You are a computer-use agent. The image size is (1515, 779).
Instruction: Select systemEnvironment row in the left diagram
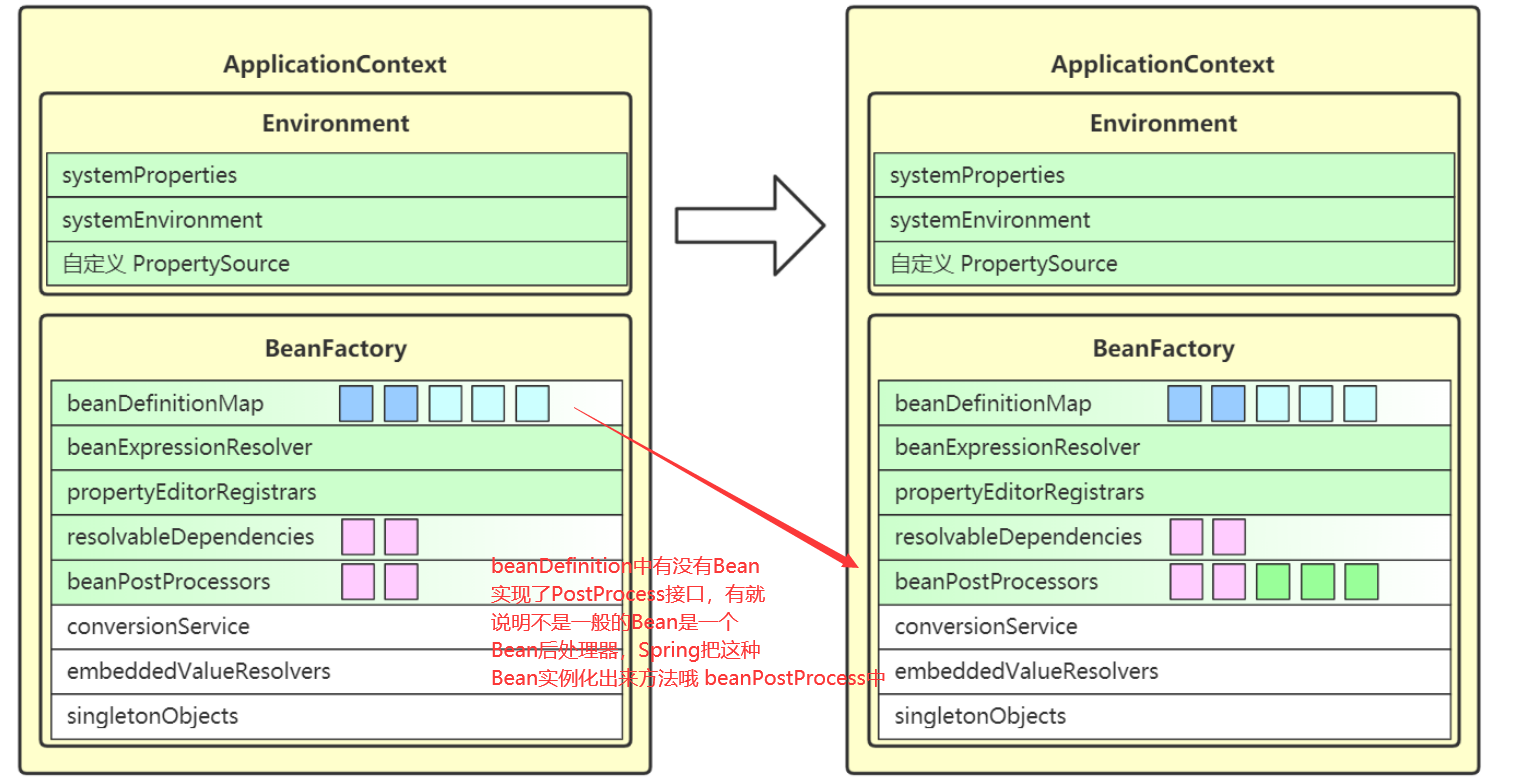tap(337, 220)
